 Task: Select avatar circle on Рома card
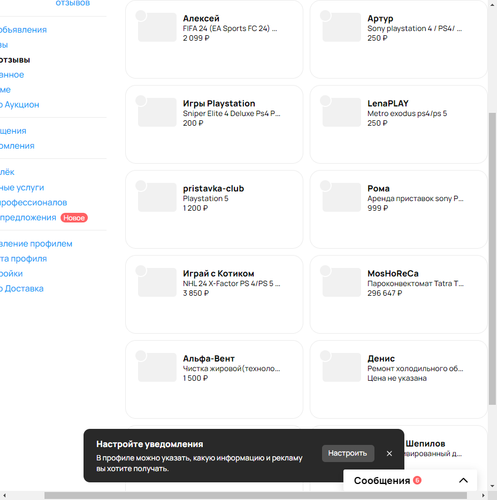tap(325, 185)
